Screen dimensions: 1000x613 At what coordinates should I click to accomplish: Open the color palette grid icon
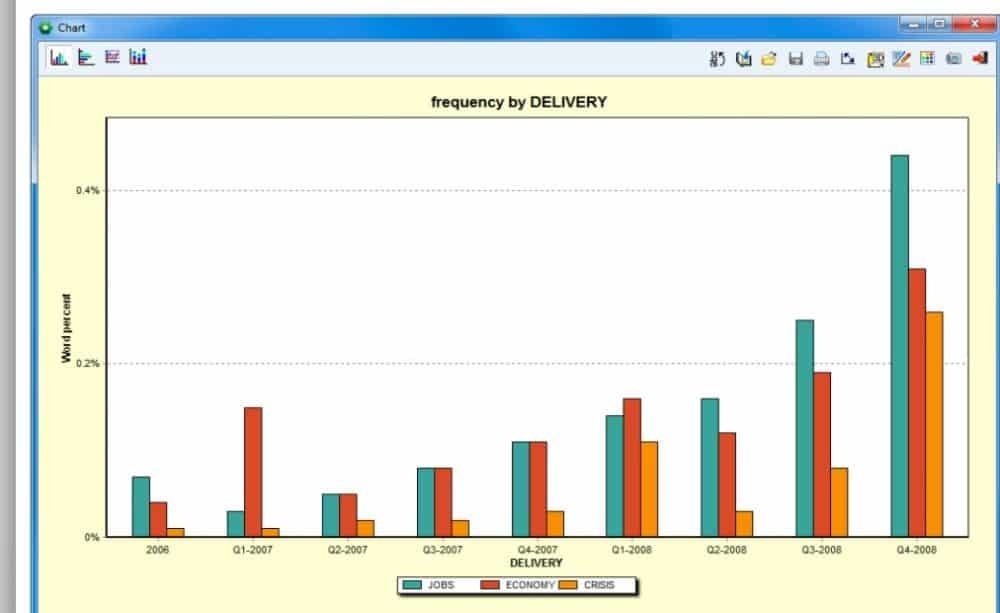(x=927, y=60)
